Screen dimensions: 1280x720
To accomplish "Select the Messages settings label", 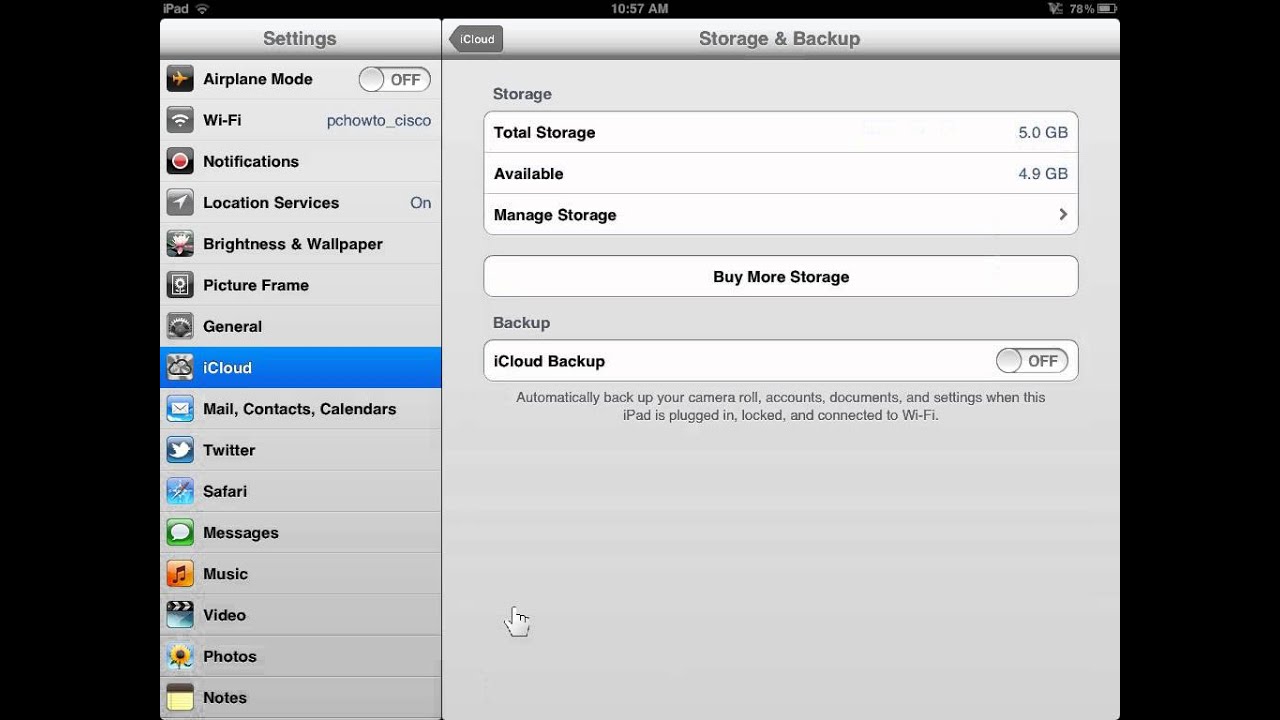I will 241,533.
